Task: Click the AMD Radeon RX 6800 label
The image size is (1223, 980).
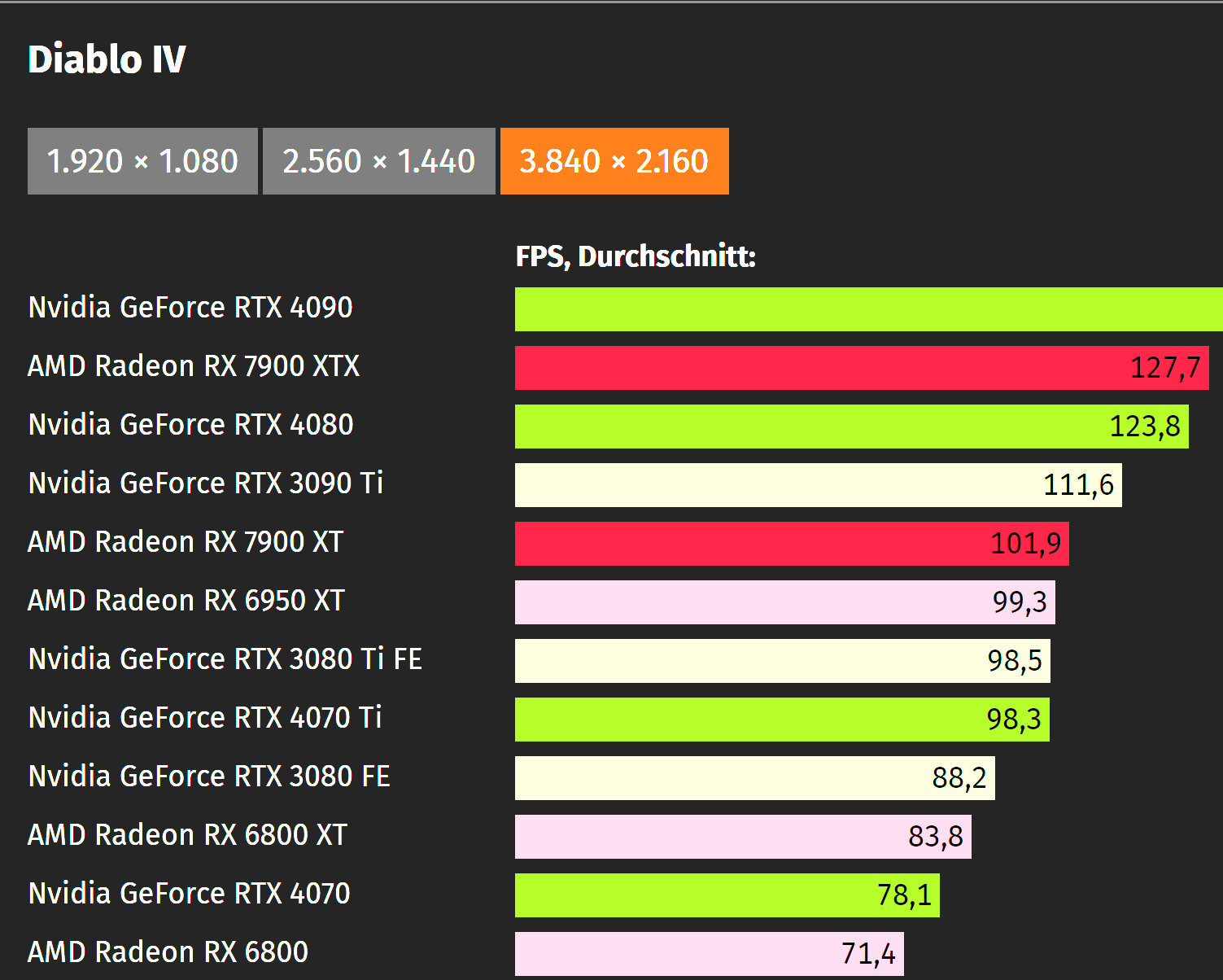Action: coord(168,952)
